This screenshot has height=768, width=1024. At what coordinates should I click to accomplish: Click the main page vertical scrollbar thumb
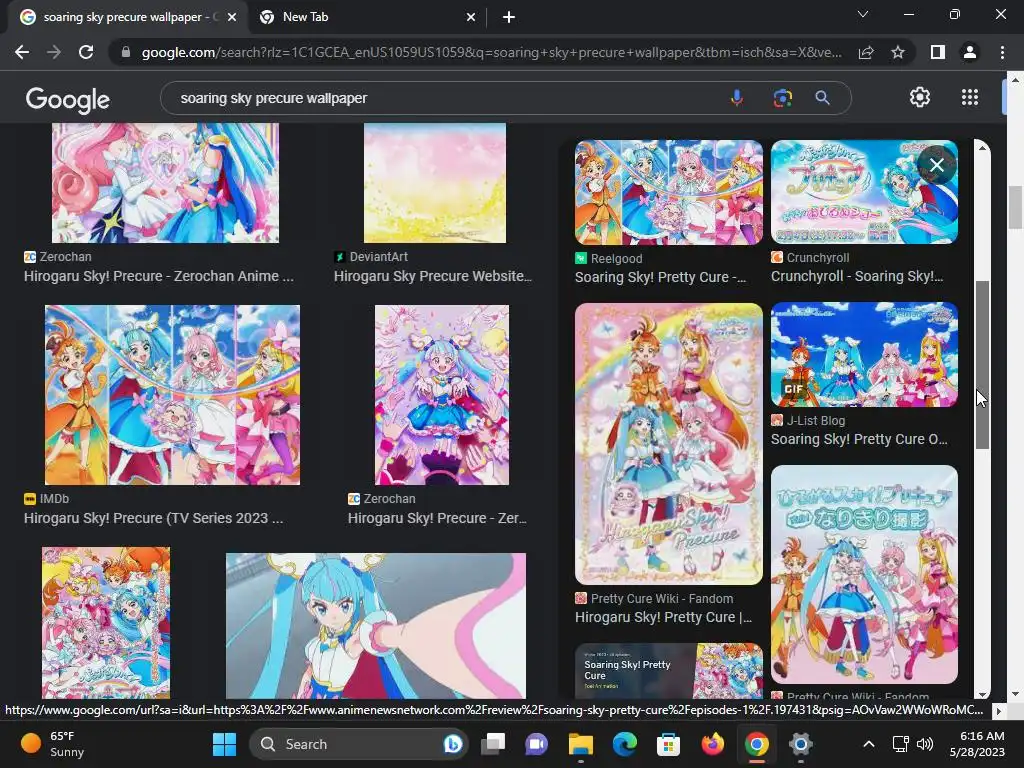pos(1015,208)
